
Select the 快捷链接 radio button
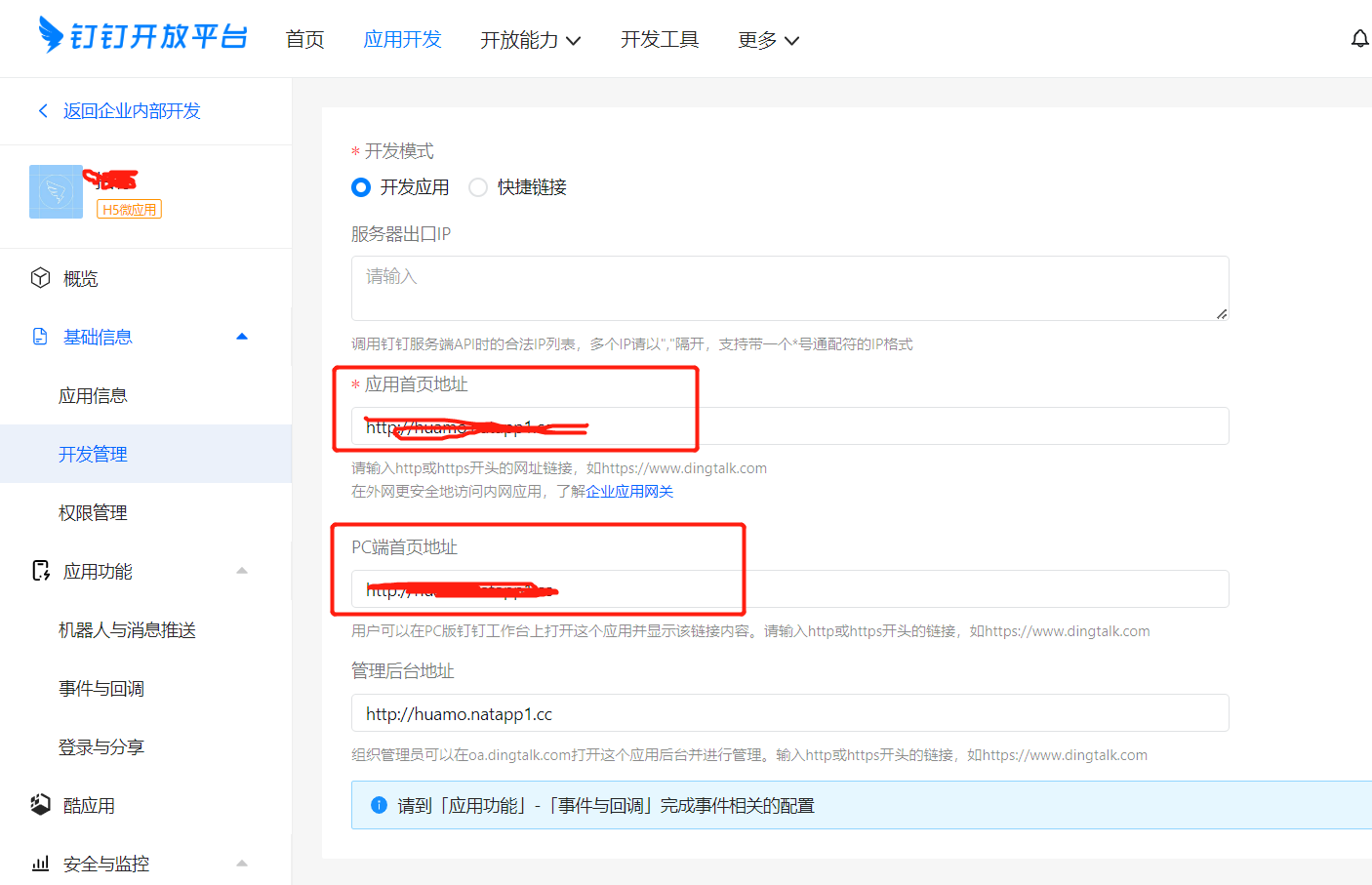coord(478,187)
